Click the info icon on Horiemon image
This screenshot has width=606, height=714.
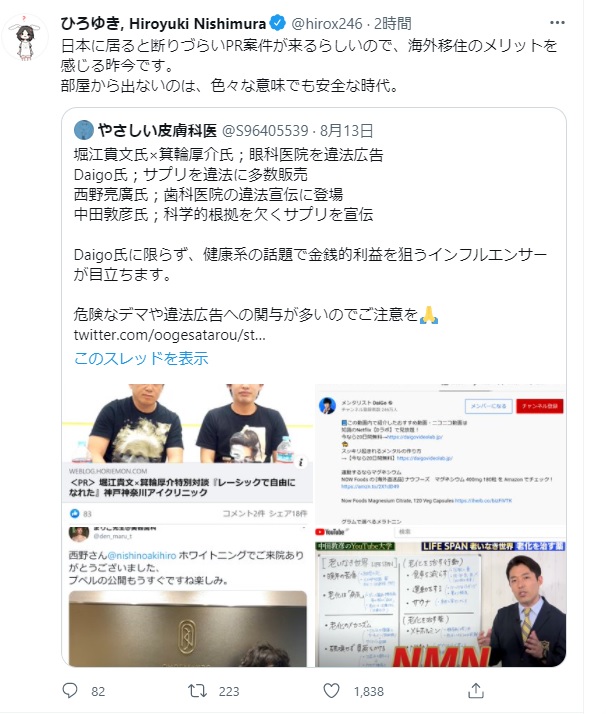pyautogui.click(x=301, y=462)
